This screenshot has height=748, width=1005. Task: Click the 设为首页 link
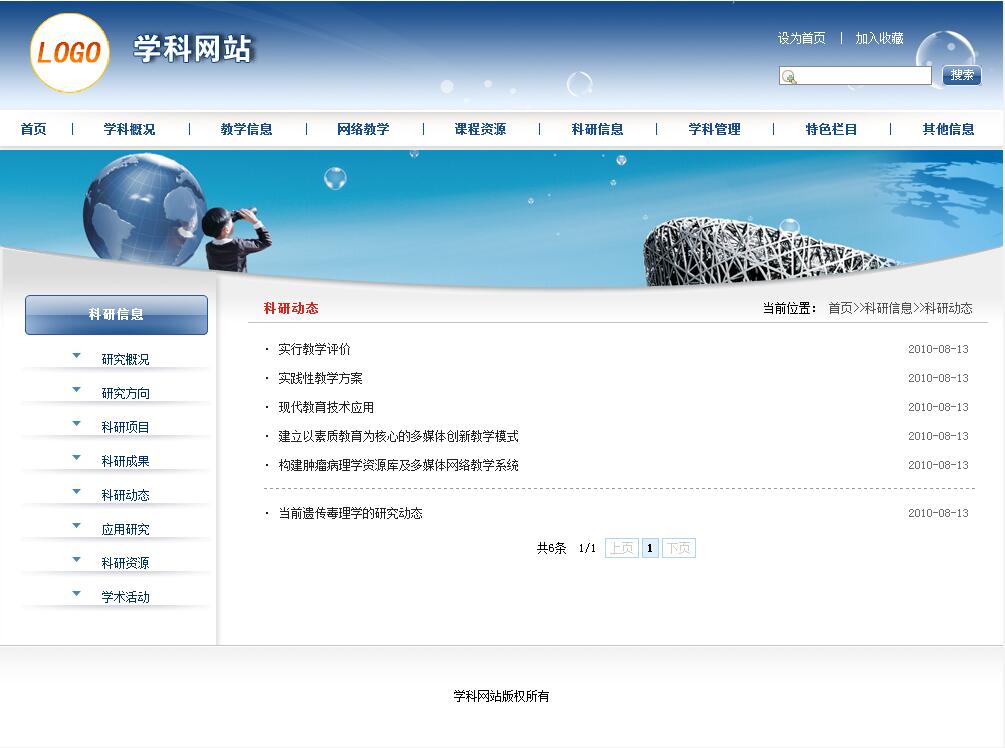[x=801, y=38]
